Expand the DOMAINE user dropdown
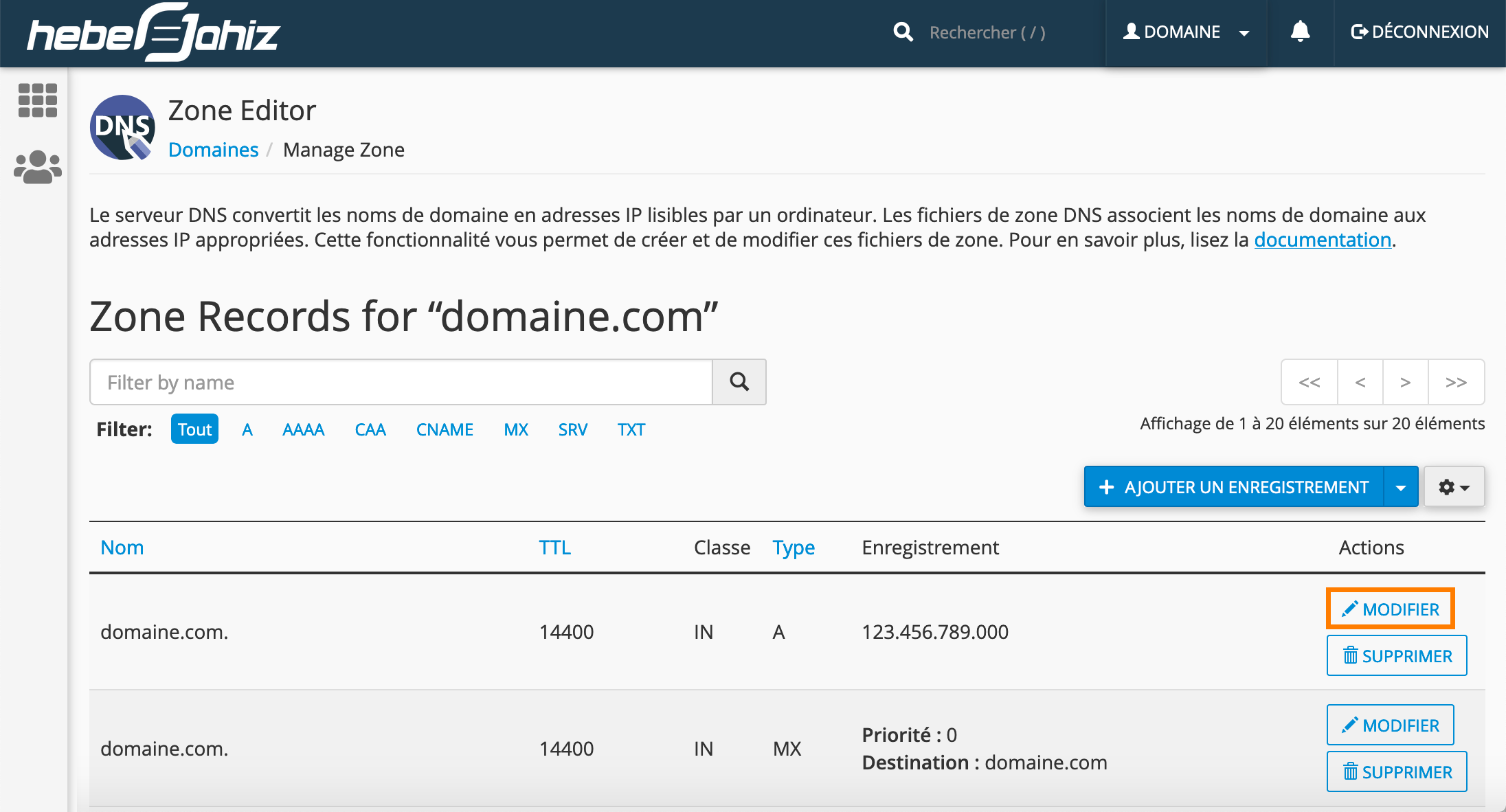The width and height of the screenshot is (1506, 812). click(x=1186, y=32)
